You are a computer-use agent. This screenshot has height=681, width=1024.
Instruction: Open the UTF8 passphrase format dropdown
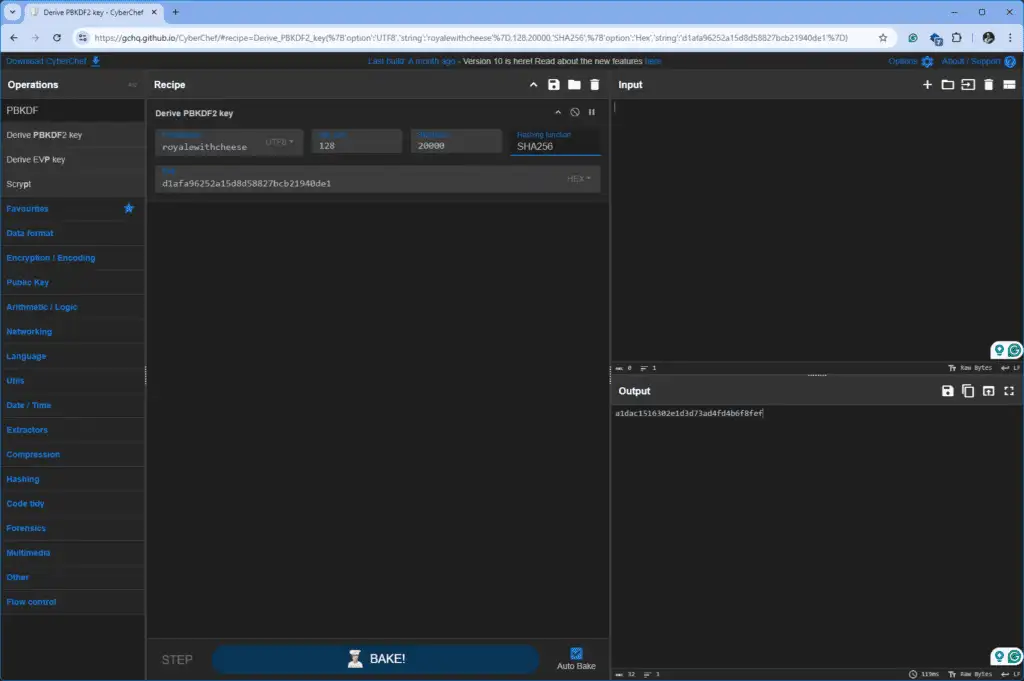(x=280, y=142)
